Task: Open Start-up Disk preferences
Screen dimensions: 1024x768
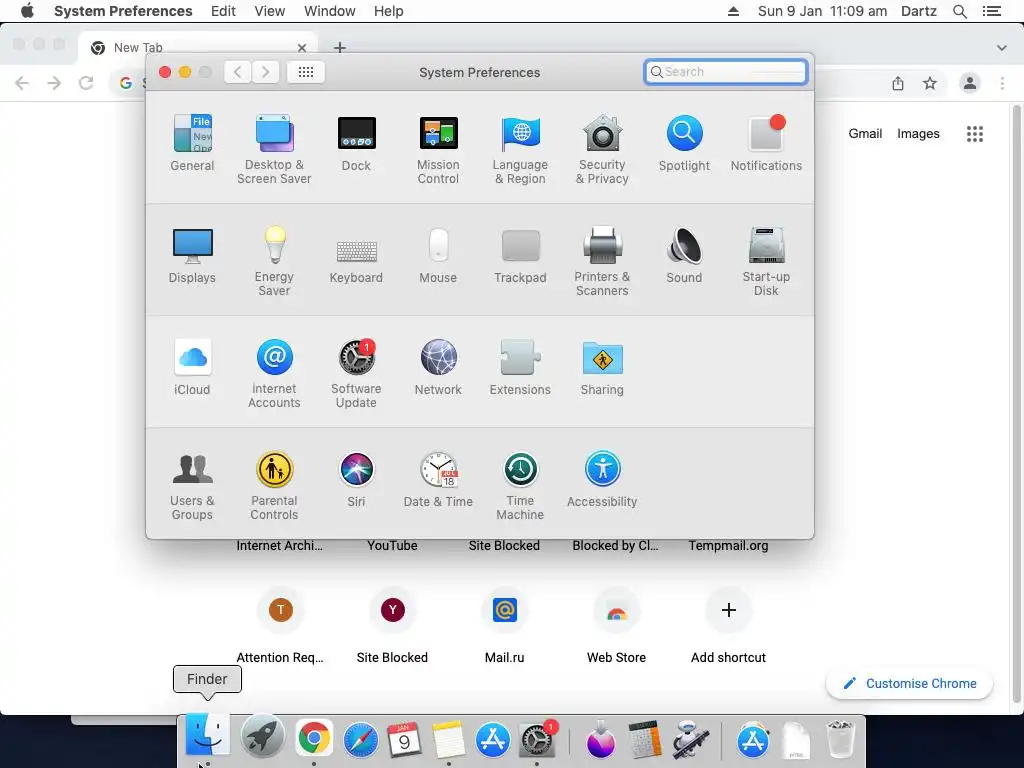Action: point(766,261)
